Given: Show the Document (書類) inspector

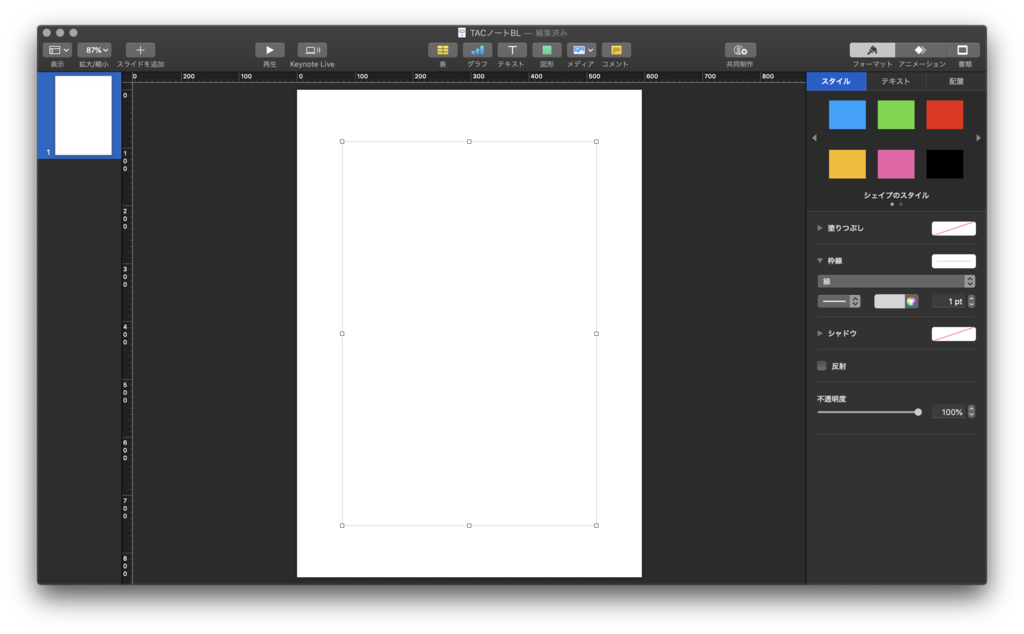Looking at the screenshot, I should click(x=963, y=50).
